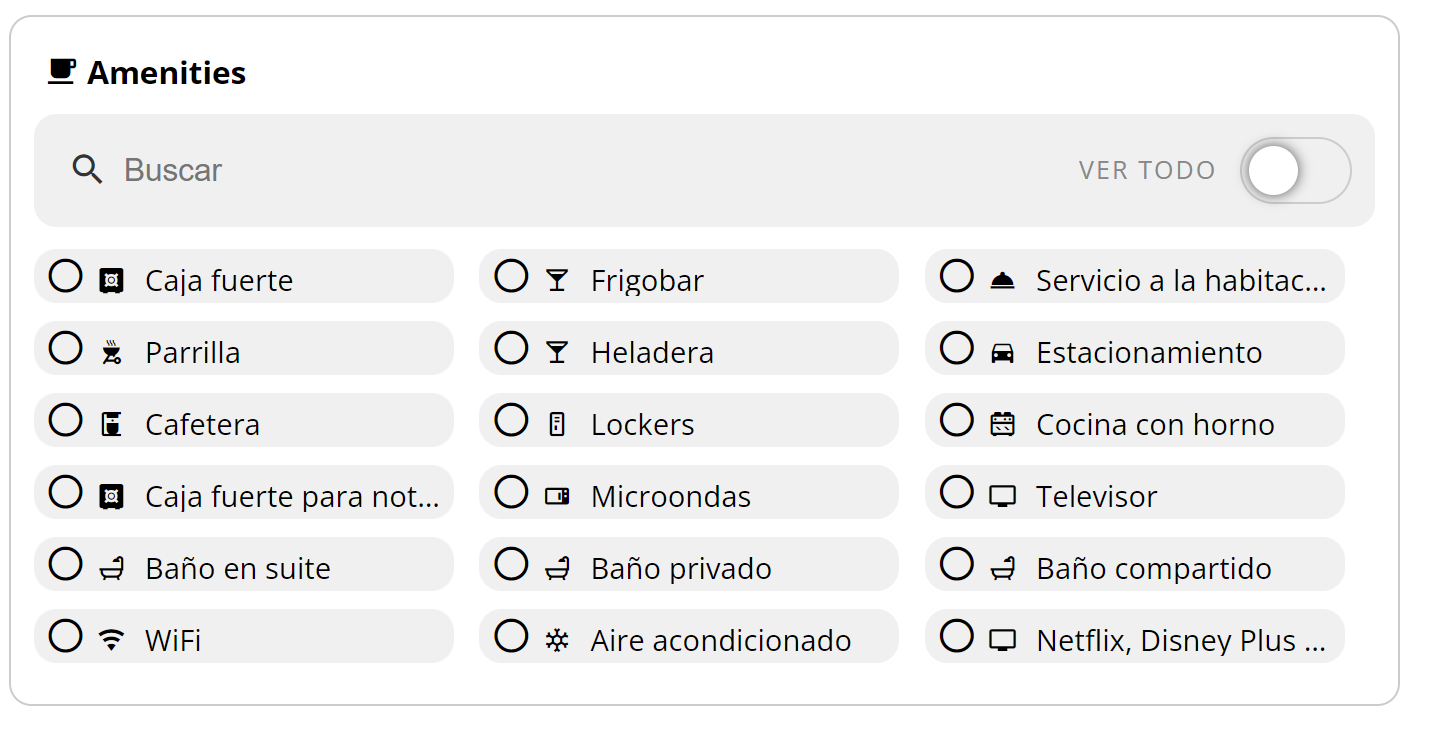Choose the Netflix, Disney Plus amenity
The width and height of the screenshot is (1430, 730).
tap(1135, 639)
